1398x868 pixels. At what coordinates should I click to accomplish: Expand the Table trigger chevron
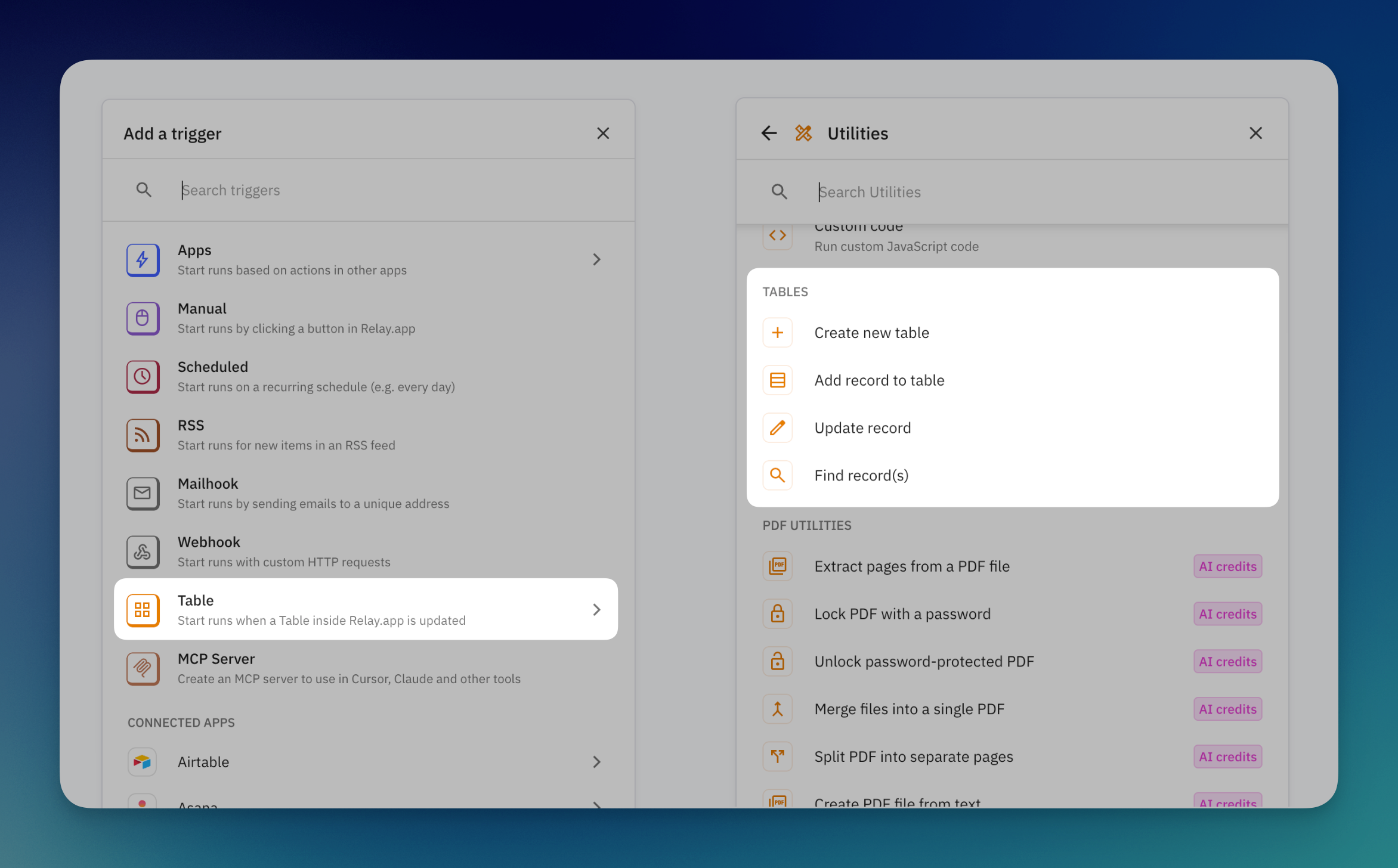596,609
